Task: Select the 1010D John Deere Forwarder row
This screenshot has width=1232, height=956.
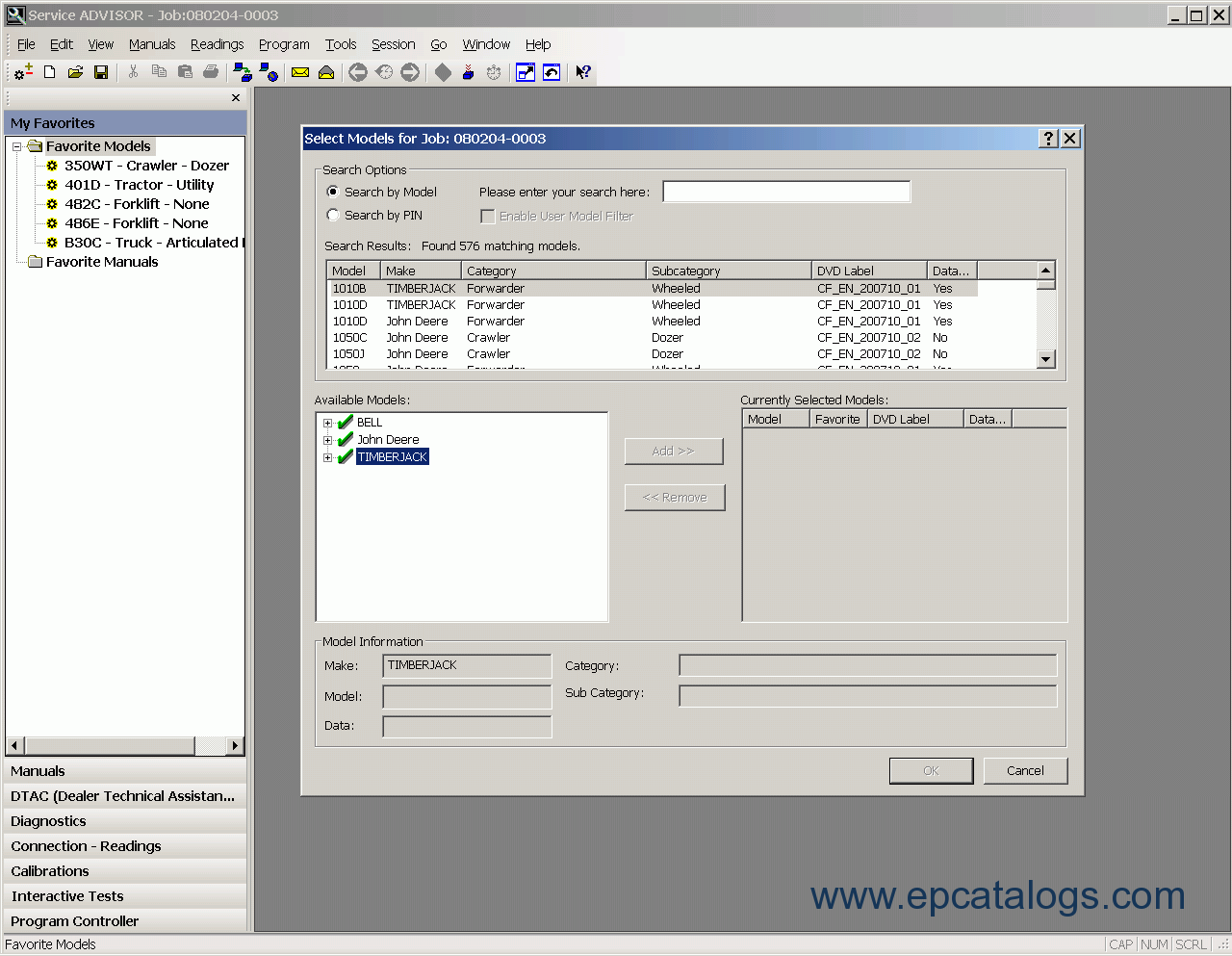Action: [x=654, y=322]
